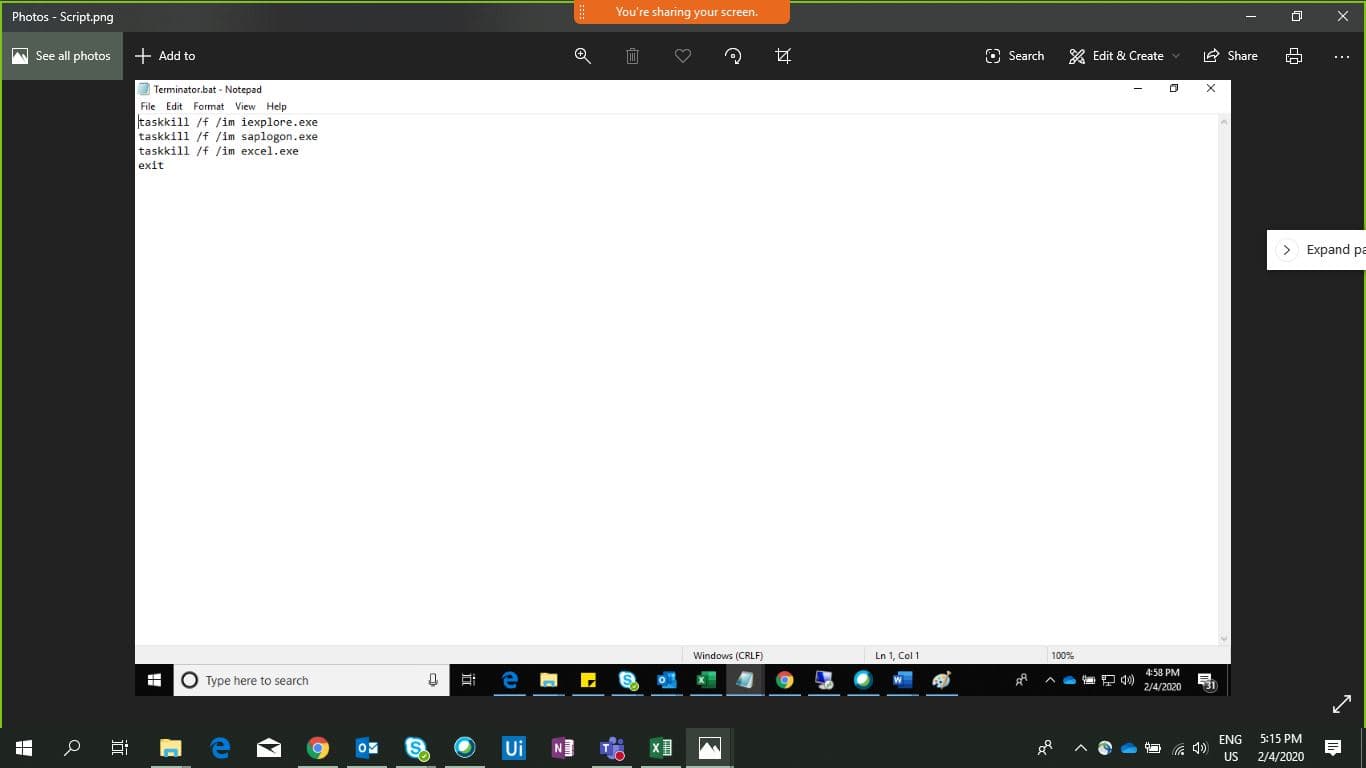The image size is (1366, 768).
Task: Open the See more ellipsis menu
Action: click(1342, 56)
